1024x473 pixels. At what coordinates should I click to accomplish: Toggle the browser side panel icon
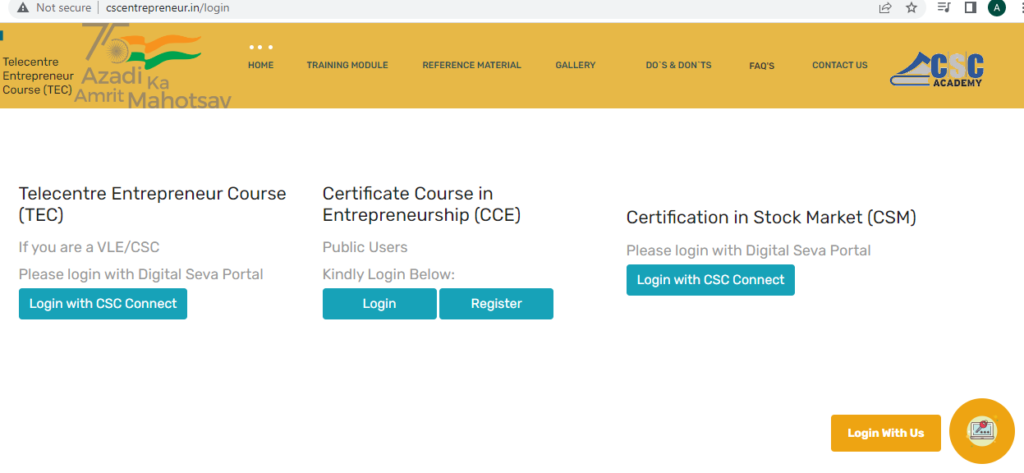(x=970, y=8)
